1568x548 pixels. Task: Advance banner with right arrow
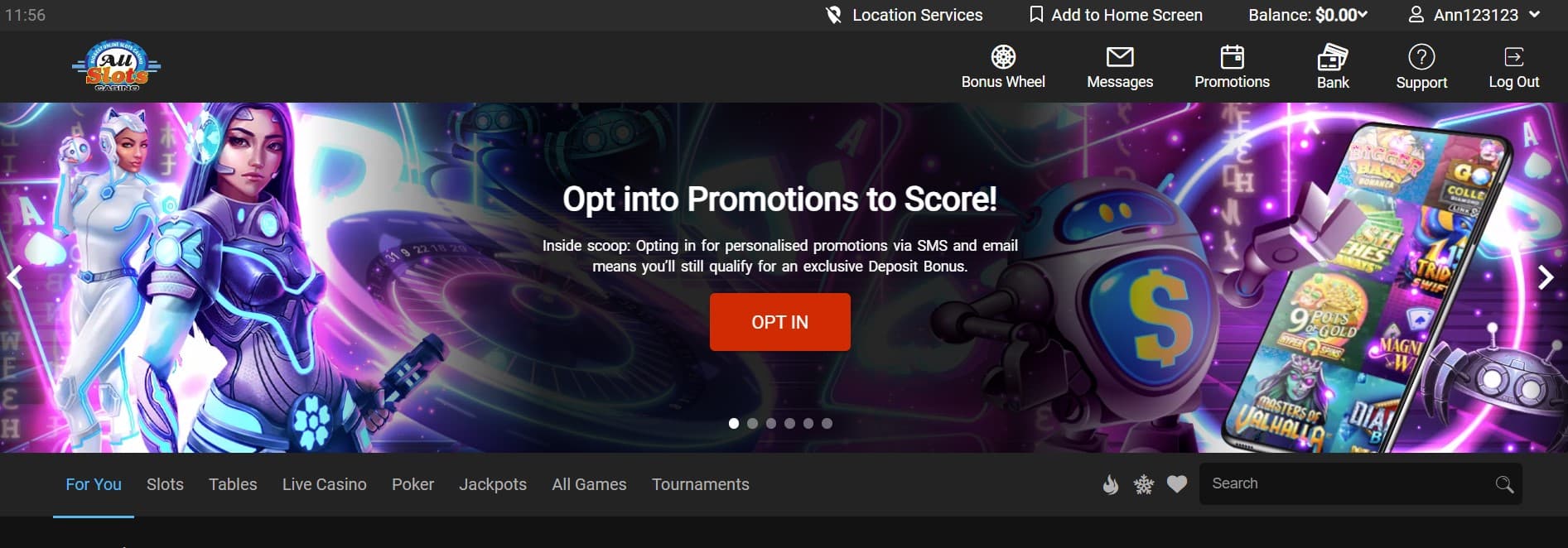pos(1546,277)
